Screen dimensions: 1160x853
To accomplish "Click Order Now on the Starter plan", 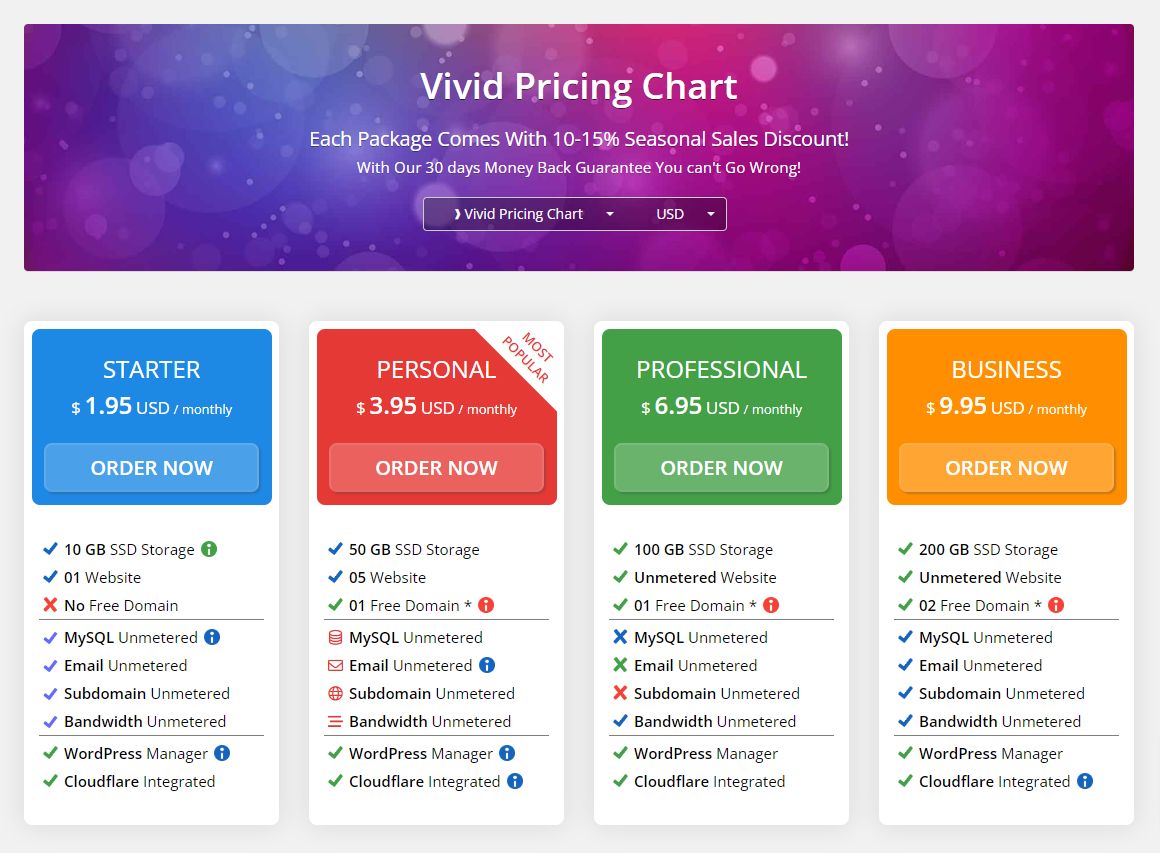I will tap(151, 468).
